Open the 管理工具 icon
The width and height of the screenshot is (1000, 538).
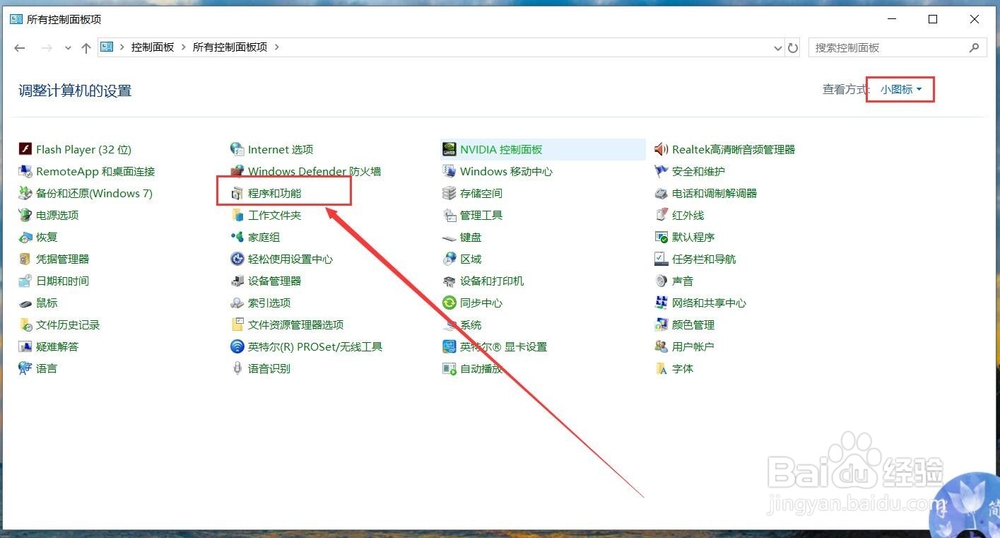point(449,215)
